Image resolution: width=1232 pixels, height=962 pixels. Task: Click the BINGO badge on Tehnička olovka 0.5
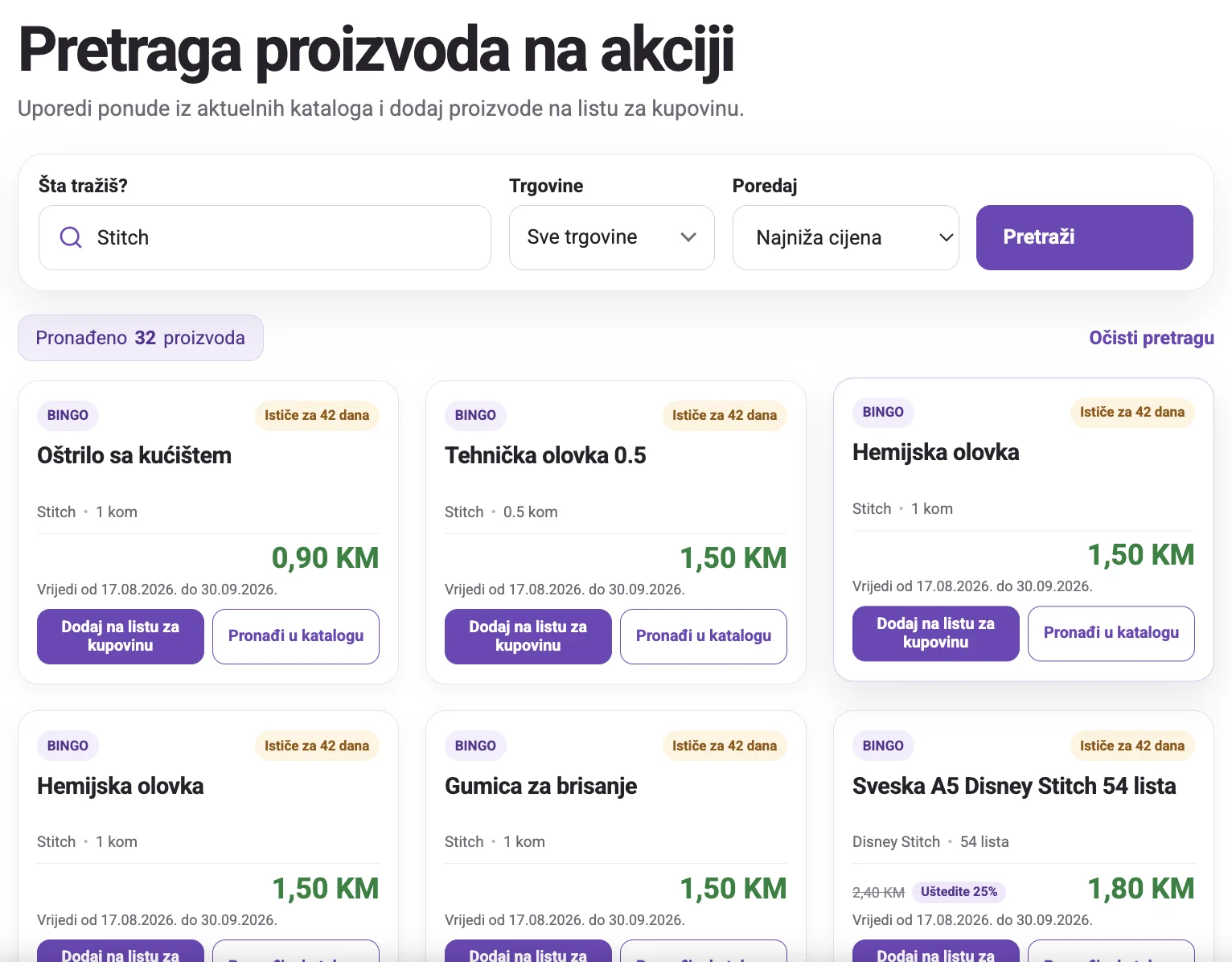pyautogui.click(x=475, y=415)
